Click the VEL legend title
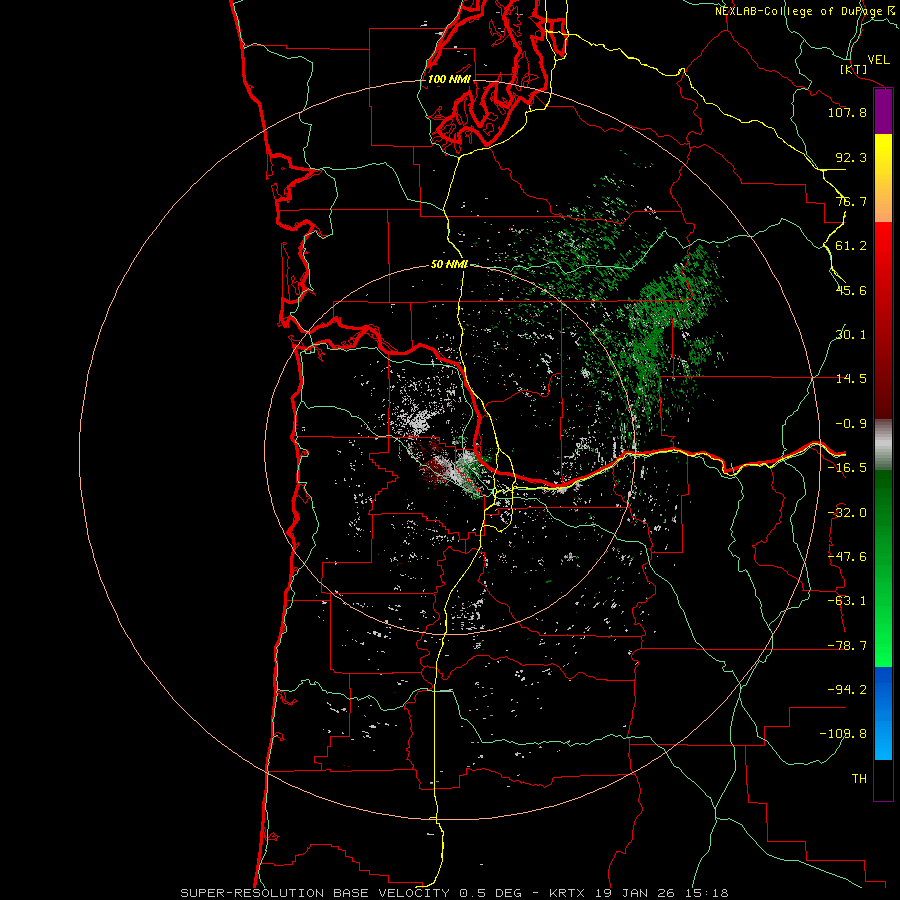 879,60
